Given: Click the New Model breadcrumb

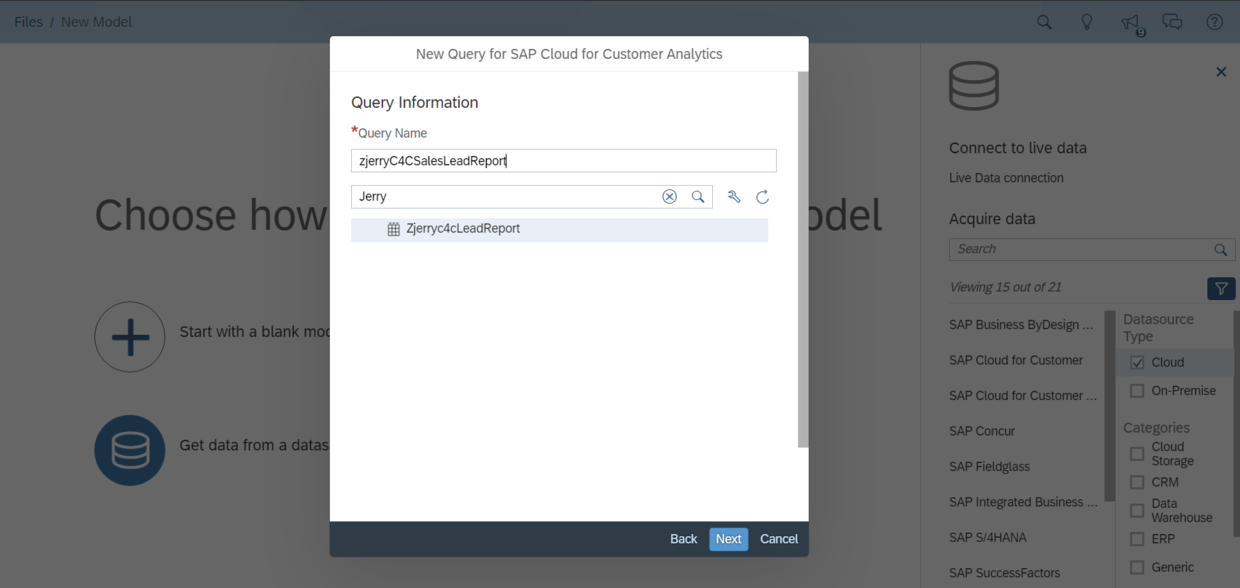Looking at the screenshot, I should tap(96, 22).
